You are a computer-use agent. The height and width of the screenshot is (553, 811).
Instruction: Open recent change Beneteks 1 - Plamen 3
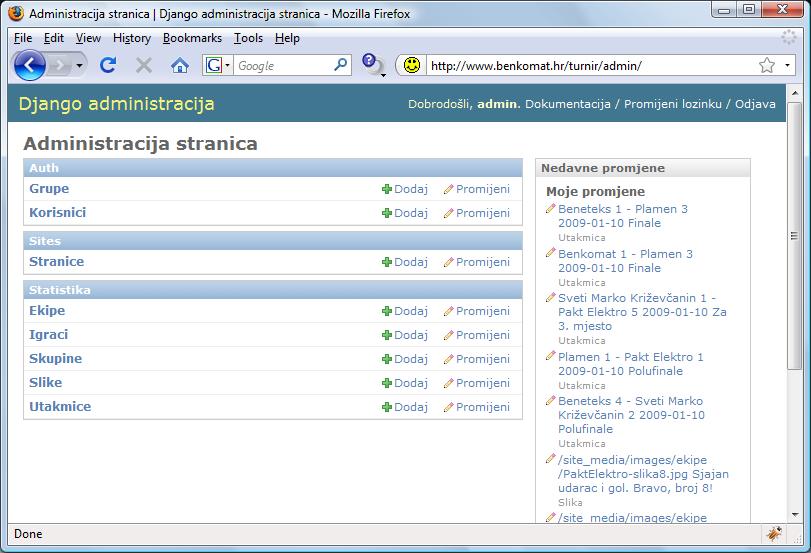[623, 216]
